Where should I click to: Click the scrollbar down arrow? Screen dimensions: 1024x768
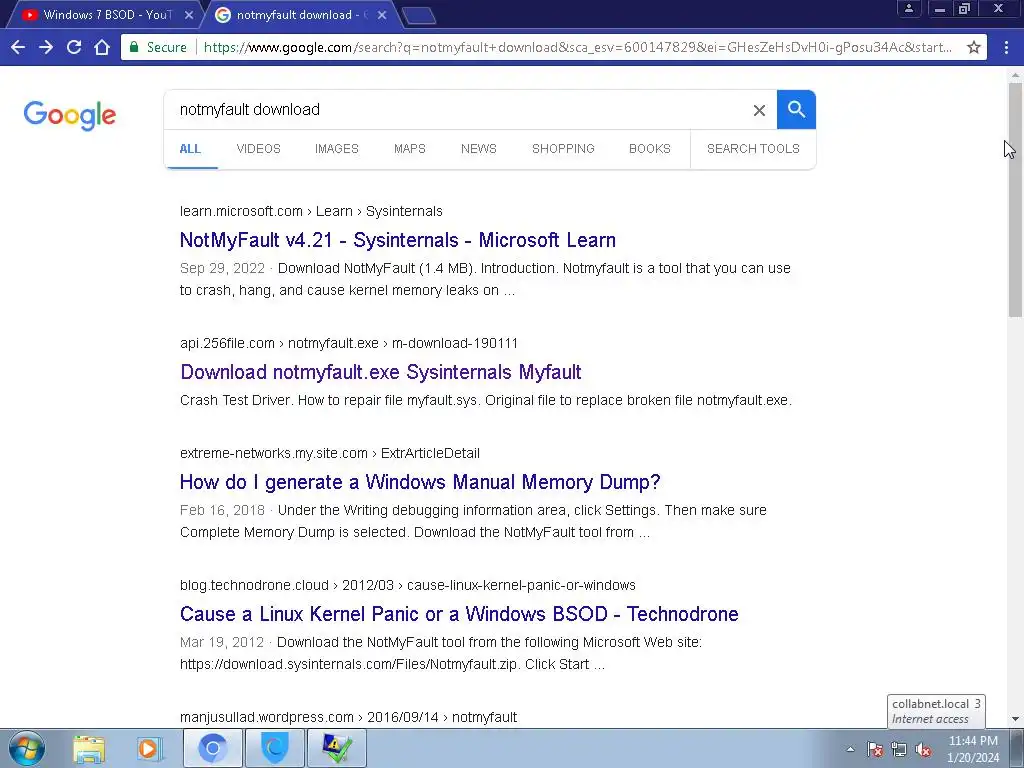[1015, 719]
